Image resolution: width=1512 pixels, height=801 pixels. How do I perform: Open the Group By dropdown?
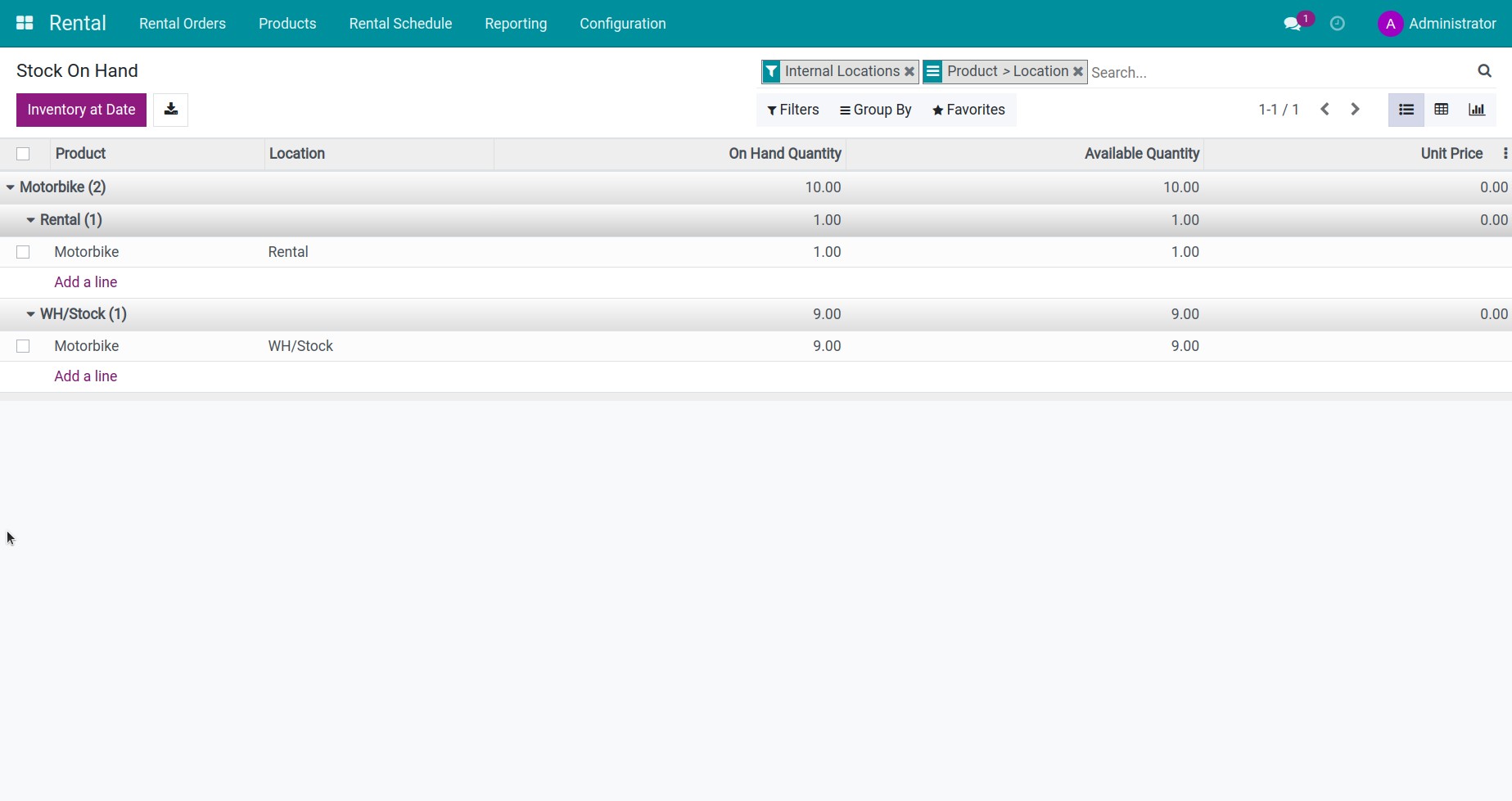click(x=875, y=110)
